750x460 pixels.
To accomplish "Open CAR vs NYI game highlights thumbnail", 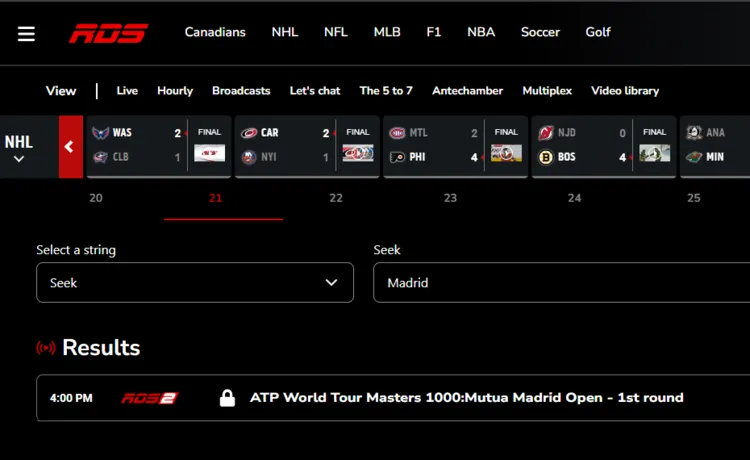I will 358,153.
